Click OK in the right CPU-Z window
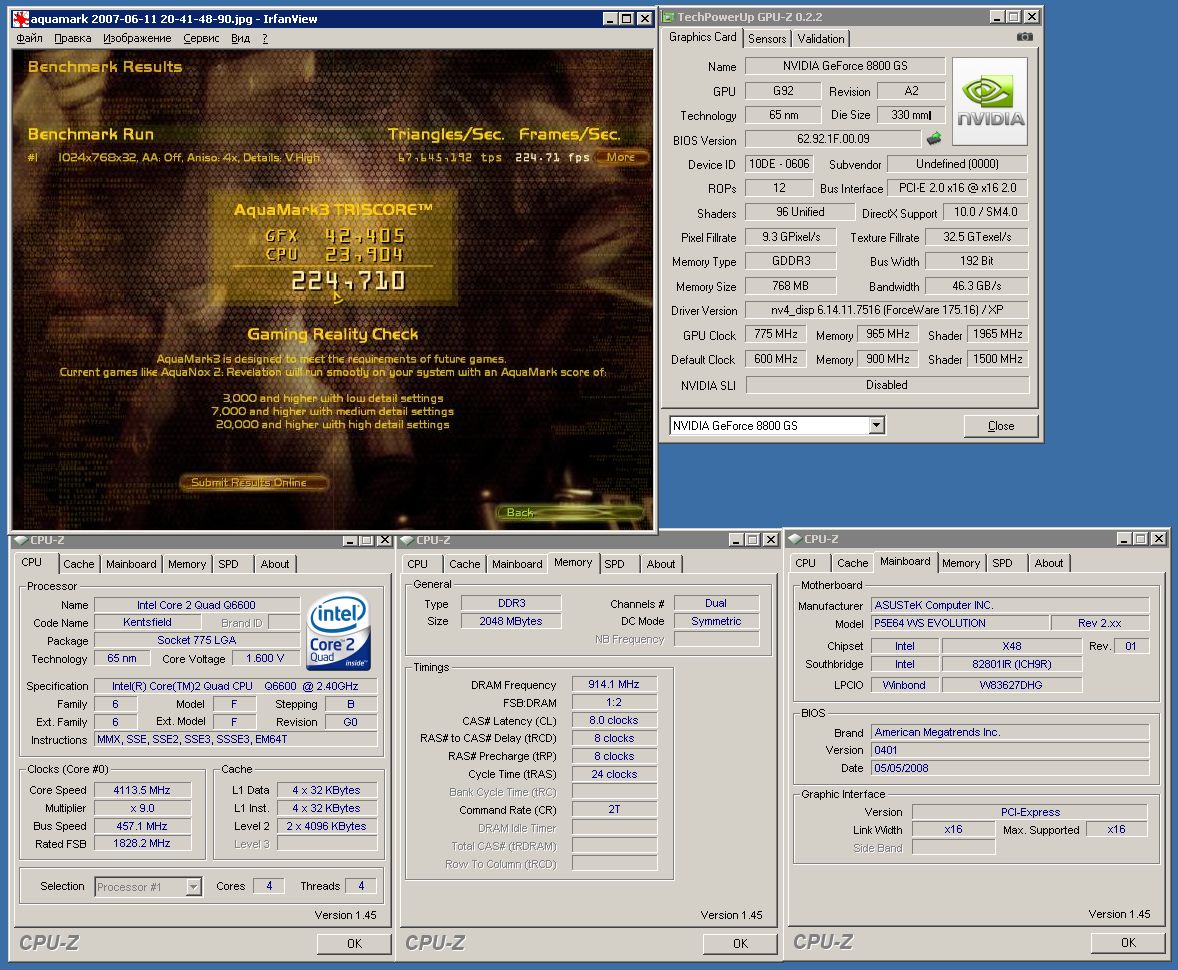The width and height of the screenshot is (1178, 970). click(1128, 942)
